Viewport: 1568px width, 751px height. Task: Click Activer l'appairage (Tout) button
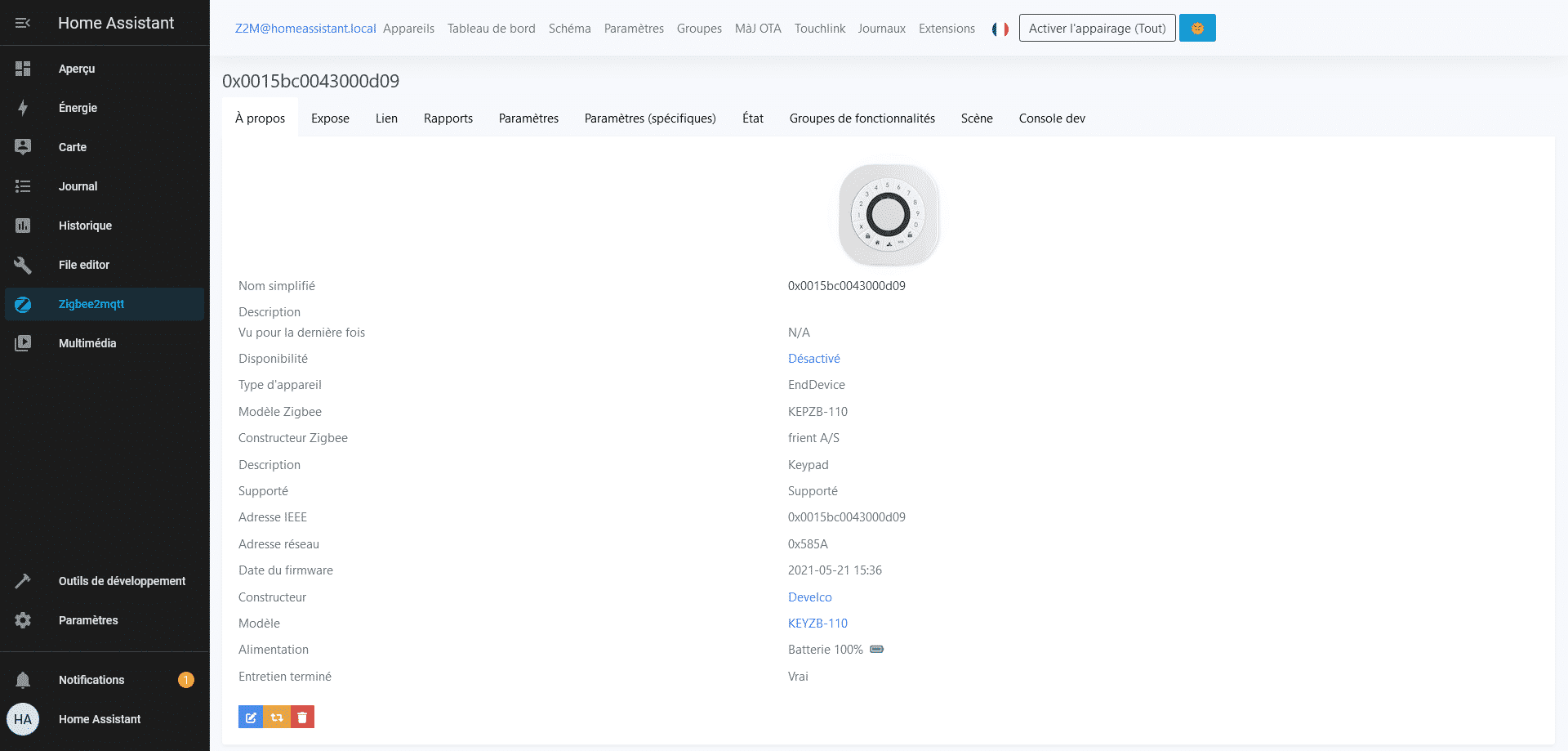tap(1097, 28)
